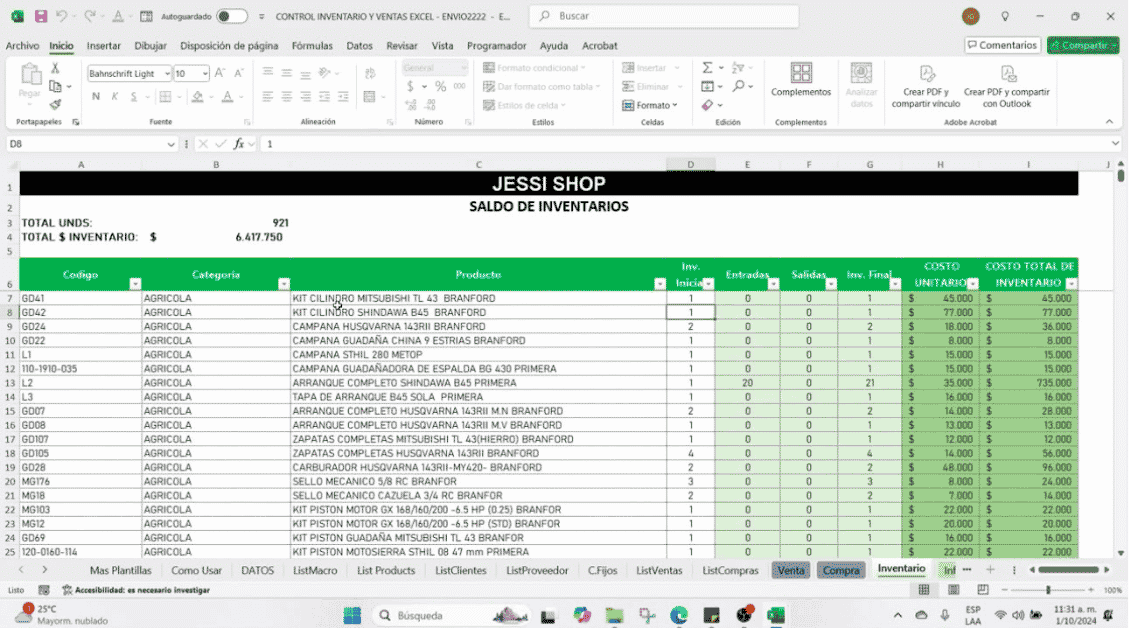Click the Center align icon

pyautogui.click(x=287, y=97)
